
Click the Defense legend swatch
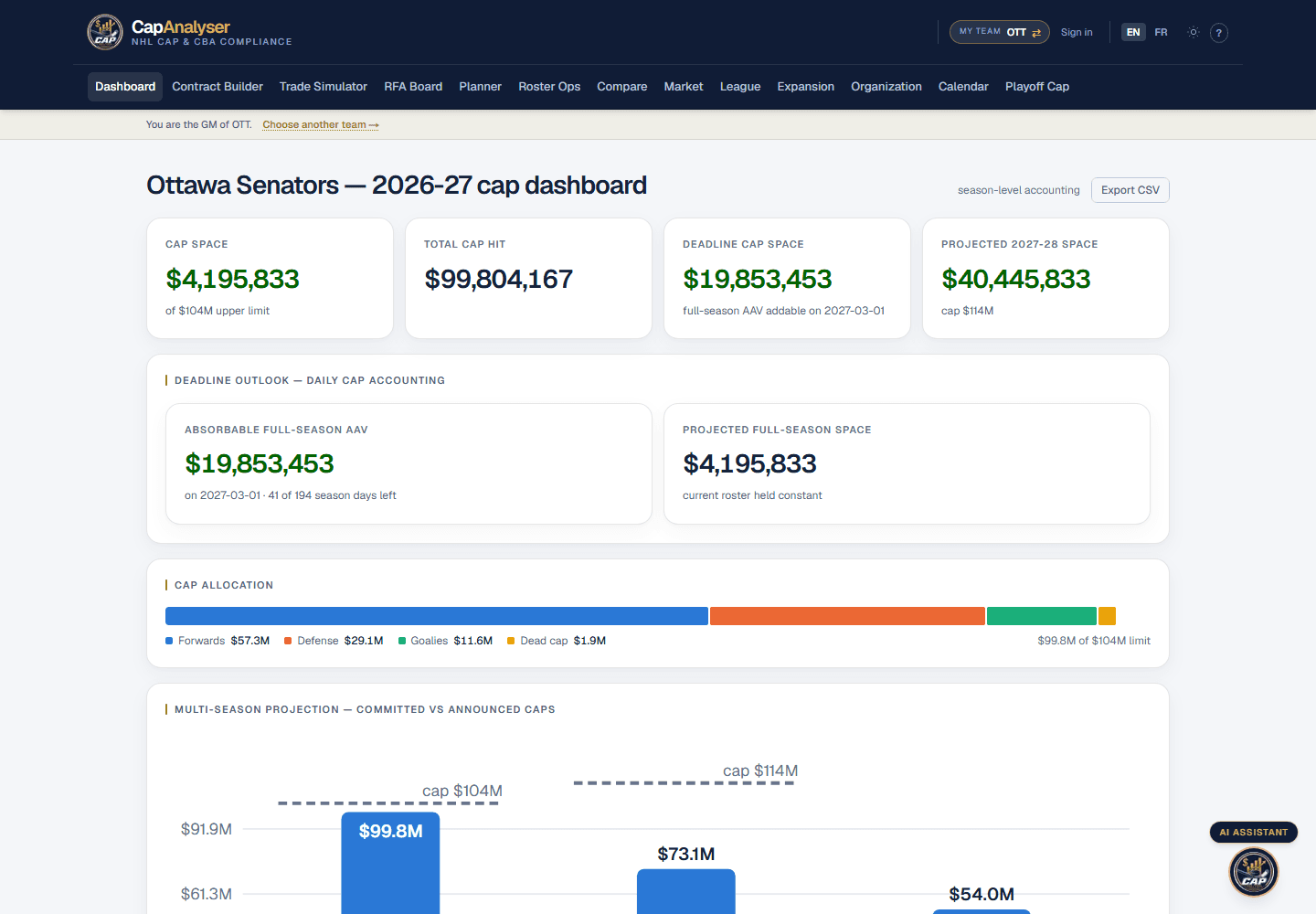pyautogui.click(x=288, y=641)
